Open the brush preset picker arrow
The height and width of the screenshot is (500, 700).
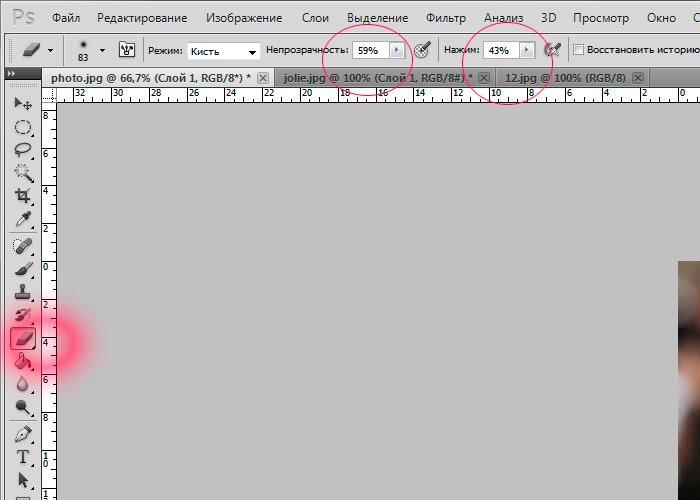tap(101, 50)
